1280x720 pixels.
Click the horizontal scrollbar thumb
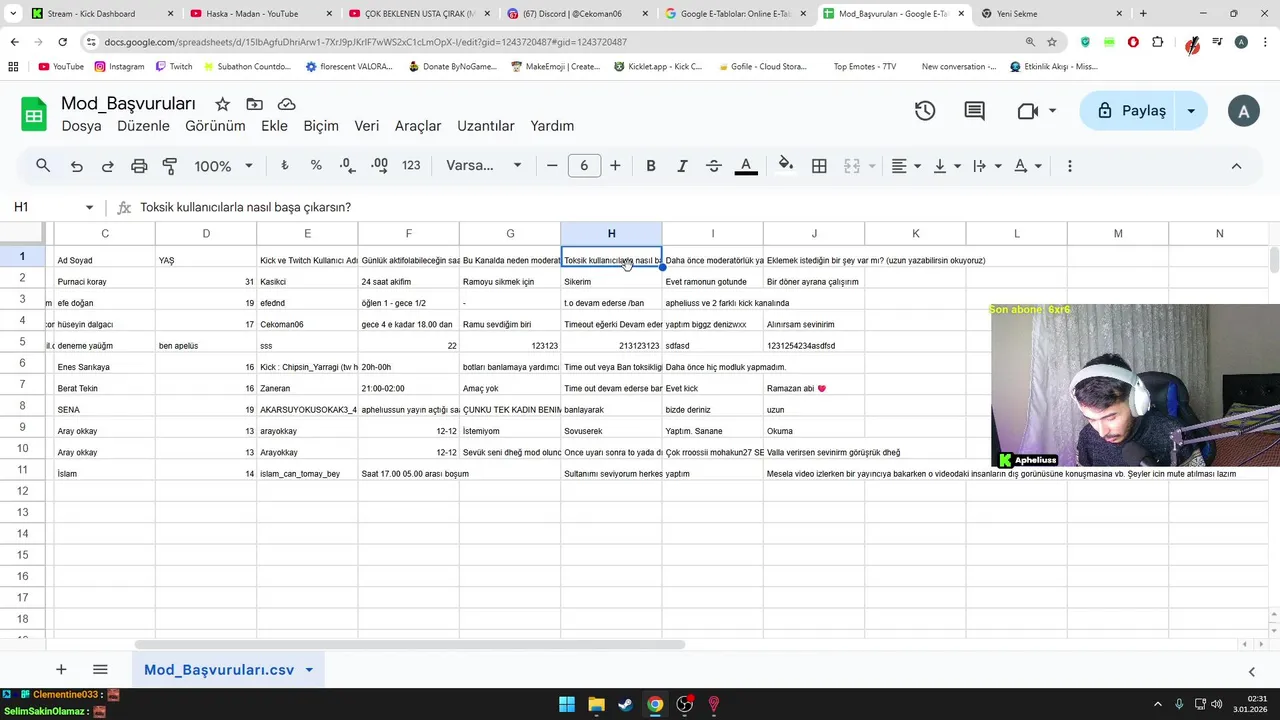tap(409, 645)
